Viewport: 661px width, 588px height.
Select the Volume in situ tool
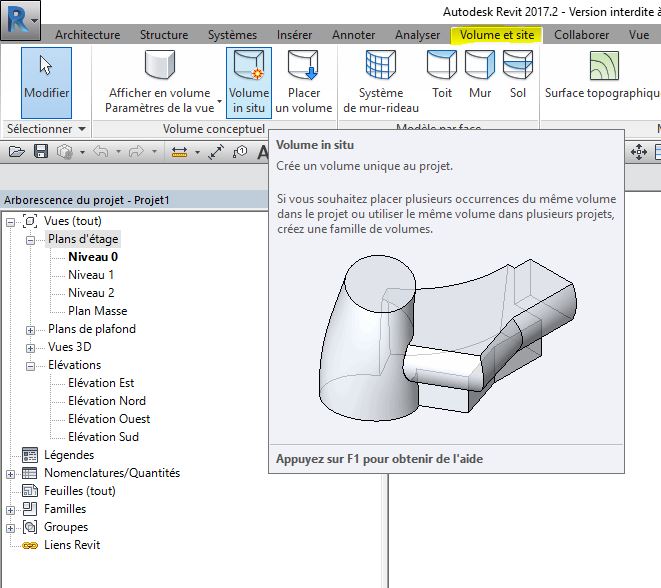pyautogui.click(x=249, y=83)
